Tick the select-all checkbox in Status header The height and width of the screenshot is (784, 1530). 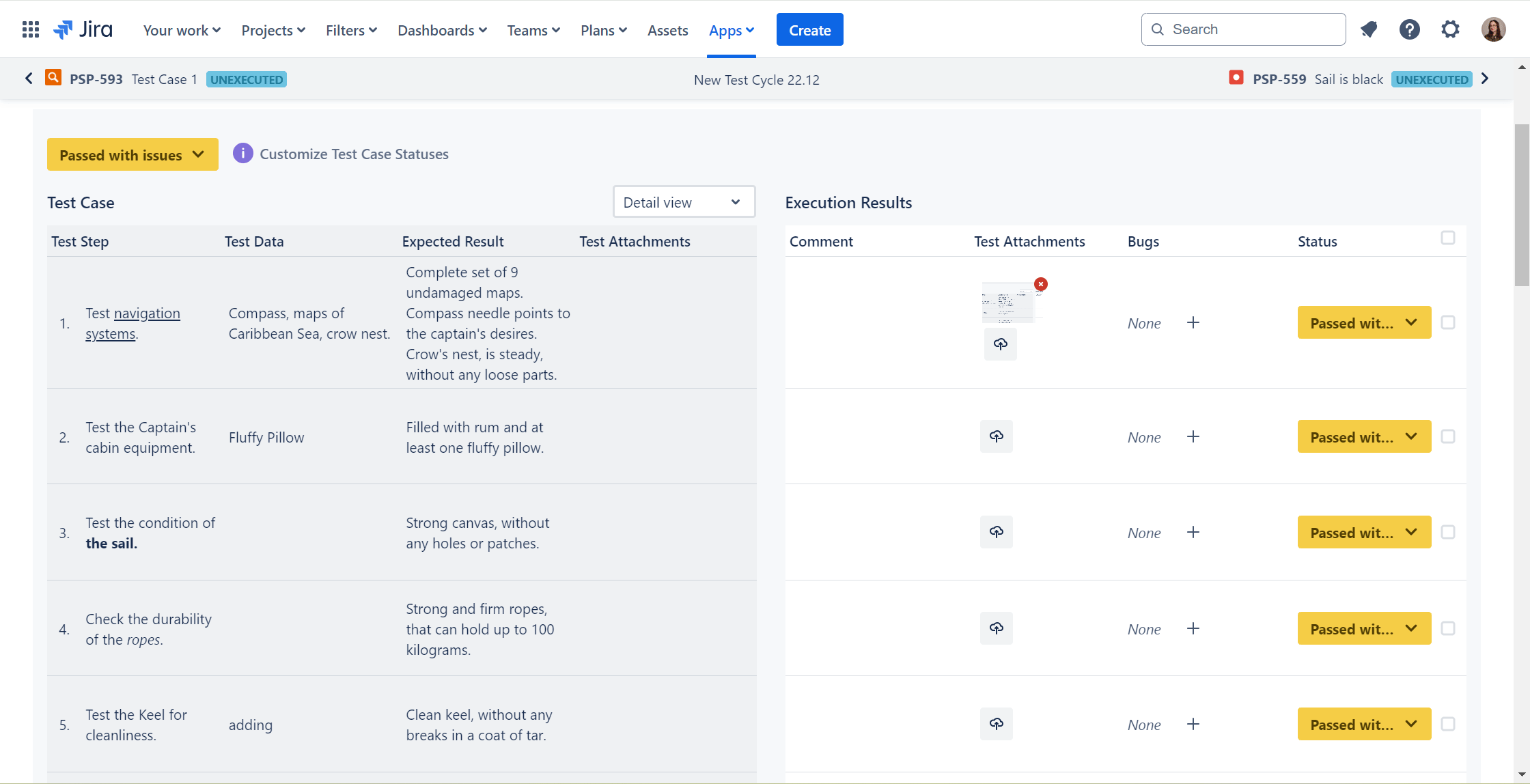tap(1447, 238)
